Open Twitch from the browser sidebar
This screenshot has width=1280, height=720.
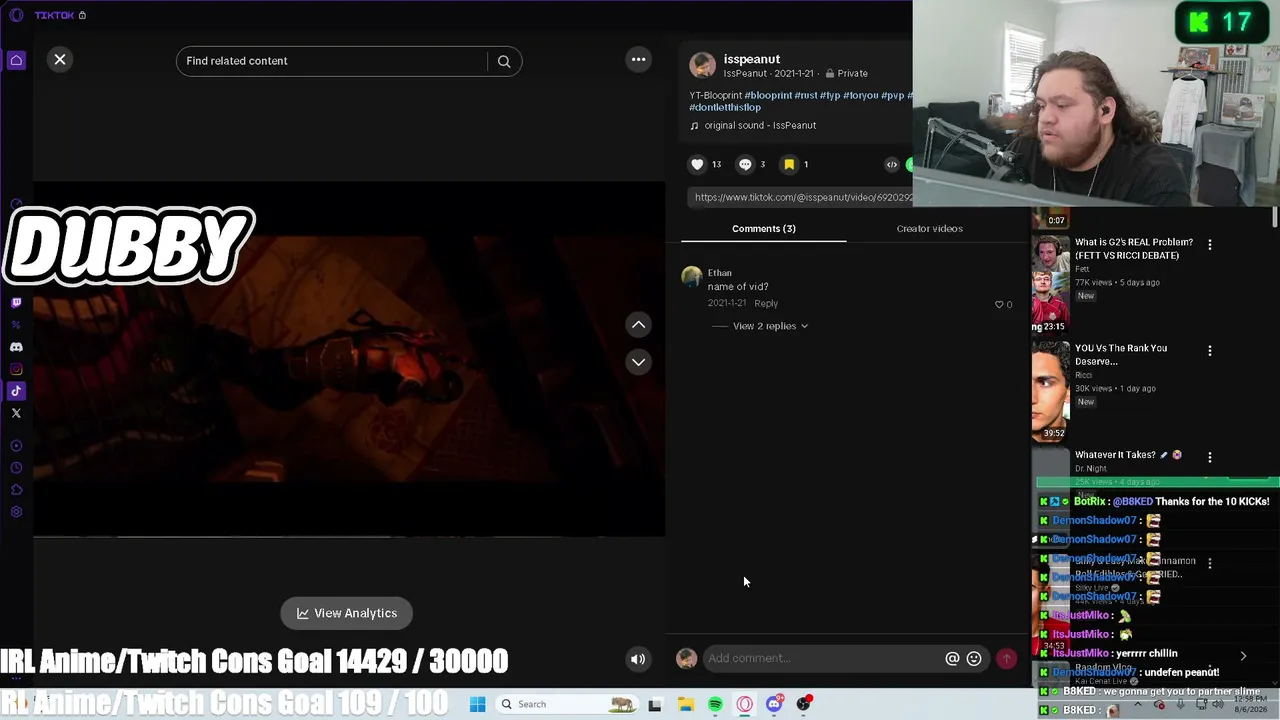[16, 302]
